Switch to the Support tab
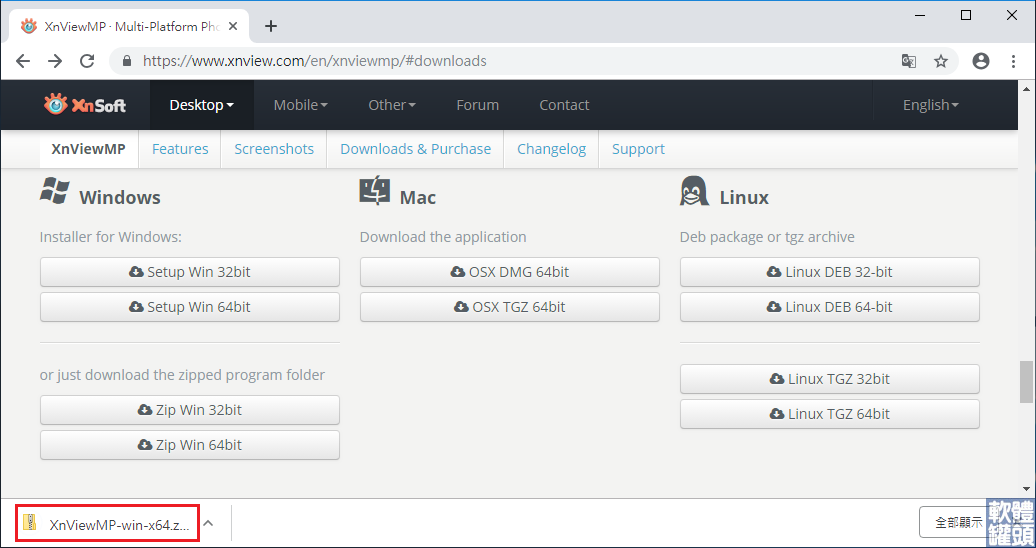 (638, 149)
